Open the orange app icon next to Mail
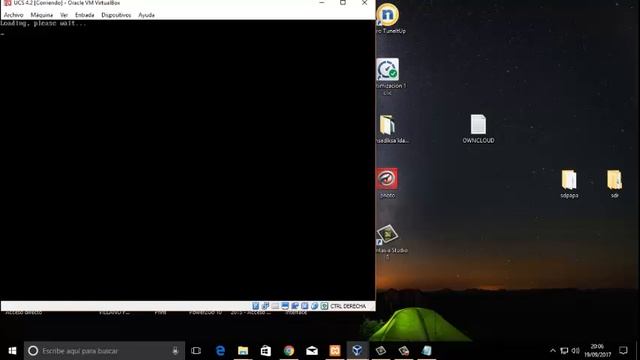 point(335,351)
